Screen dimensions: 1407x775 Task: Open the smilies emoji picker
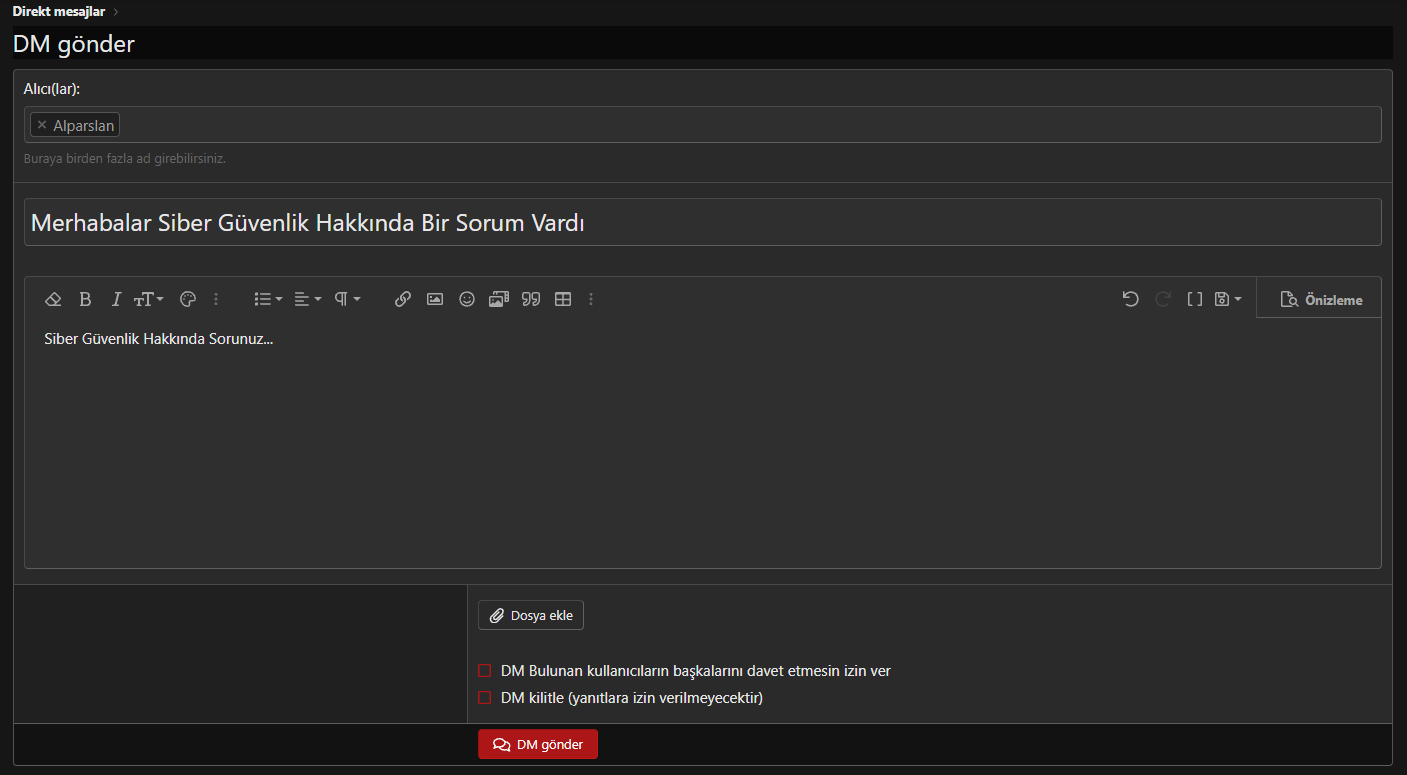[467, 299]
